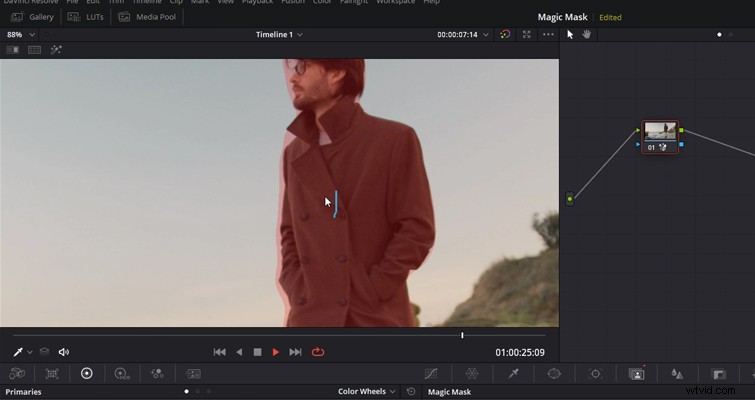Viewport: 755px width, 400px height.
Task: Click the 01:00:25:09 timecode display
Action: click(x=520, y=353)
